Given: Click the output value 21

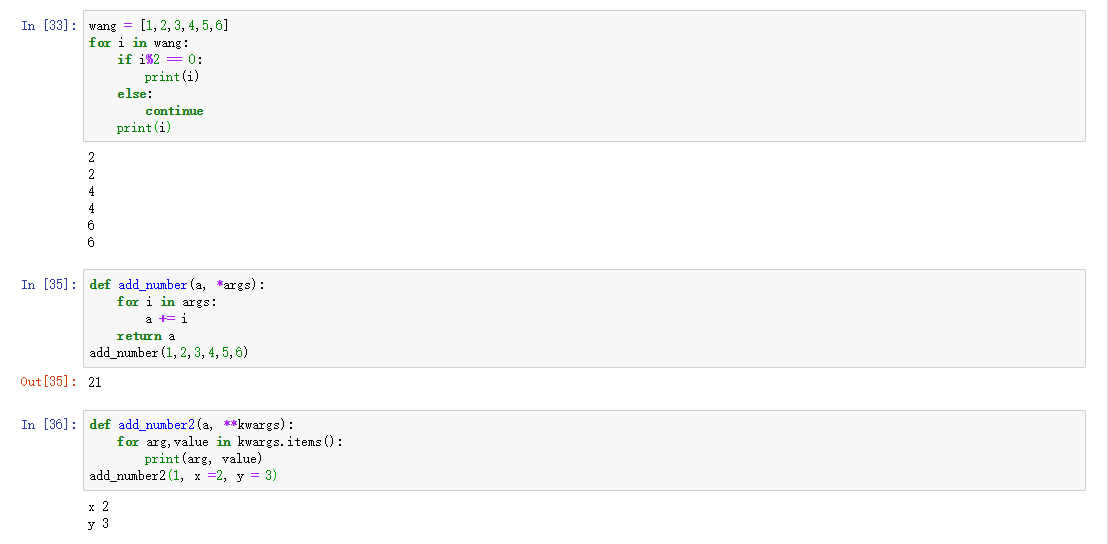Looking at the screenshot, I should coord(95,382).
